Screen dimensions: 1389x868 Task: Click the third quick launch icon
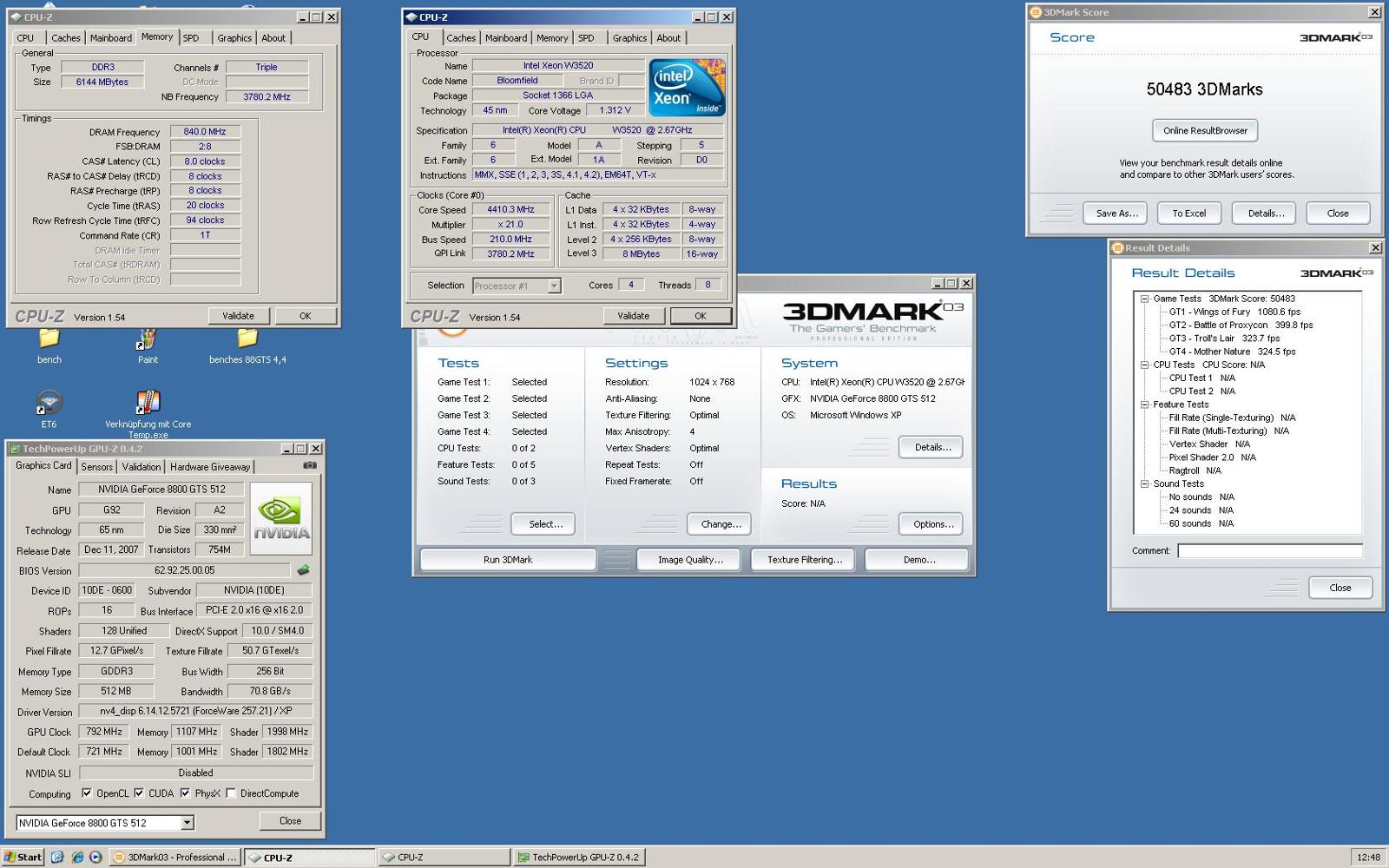tap(95, 857)
